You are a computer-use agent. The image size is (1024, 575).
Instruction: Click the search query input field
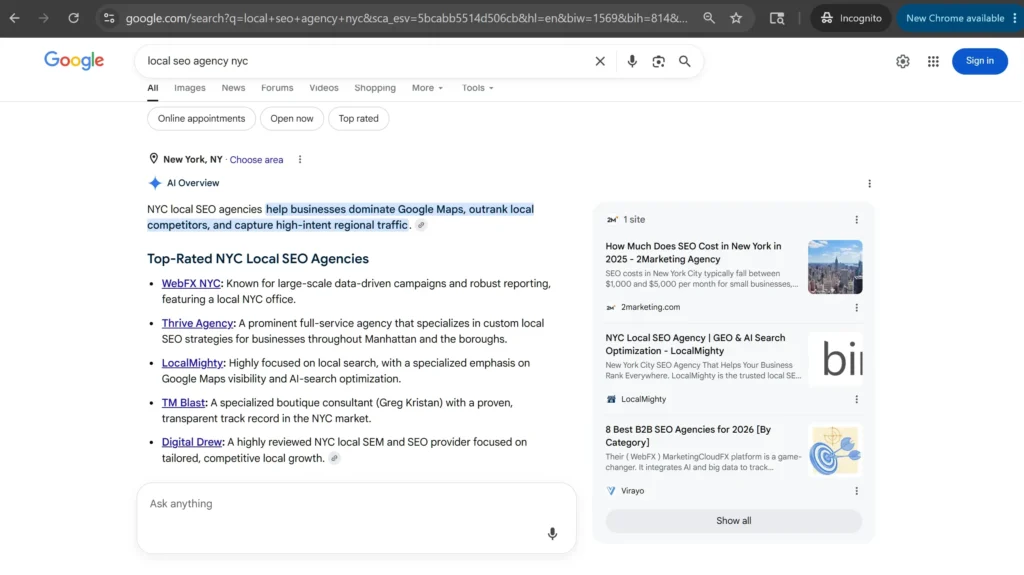coord(366,61)
